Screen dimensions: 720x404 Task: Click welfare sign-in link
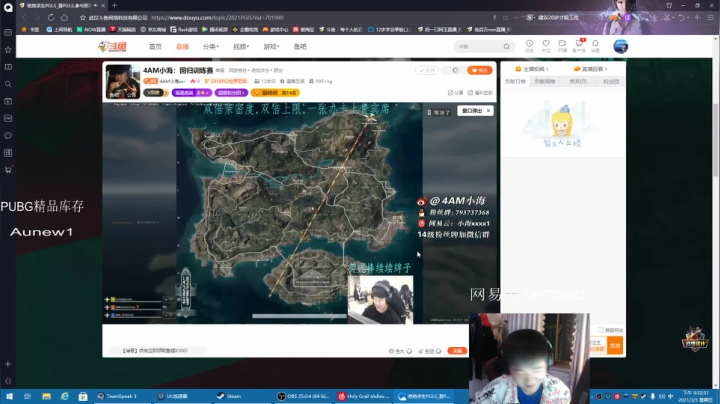[x=480, y=93]
